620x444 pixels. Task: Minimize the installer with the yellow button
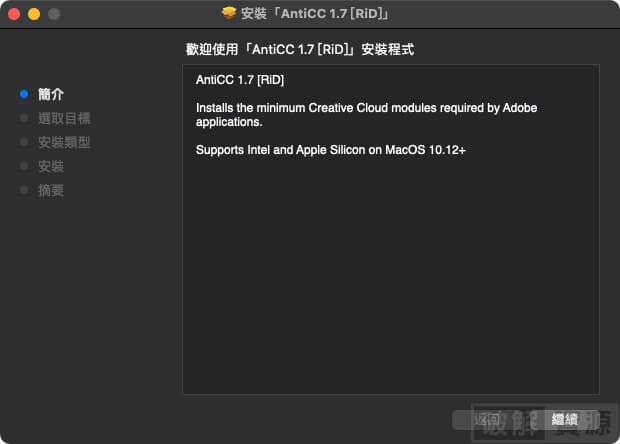pos(34,14)
